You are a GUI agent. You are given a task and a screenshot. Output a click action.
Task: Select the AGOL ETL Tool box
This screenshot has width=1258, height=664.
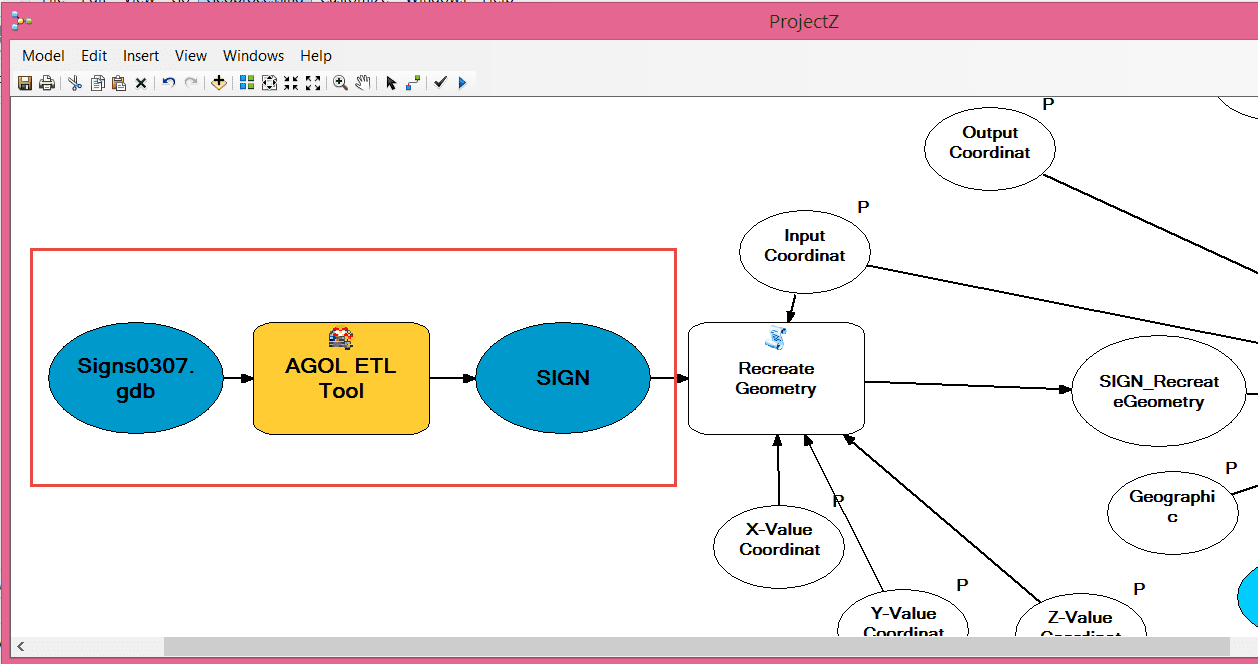(x=341, y=378)
